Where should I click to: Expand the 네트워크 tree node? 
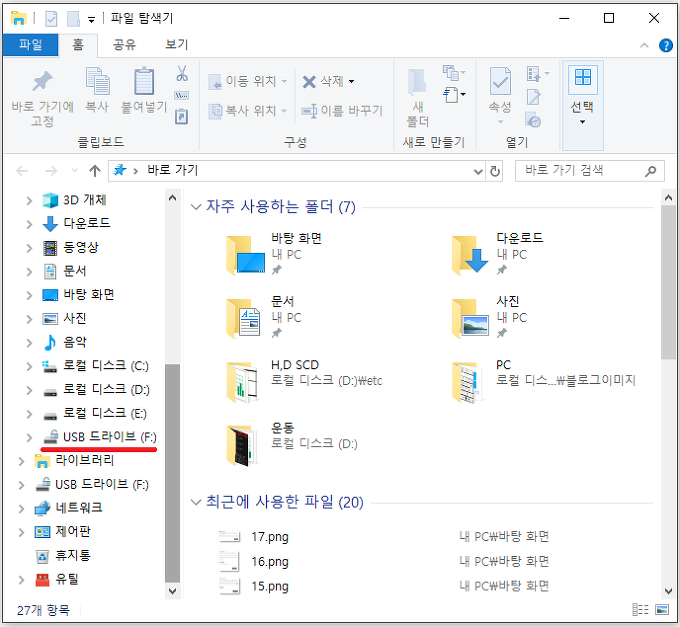click(21, 508)
